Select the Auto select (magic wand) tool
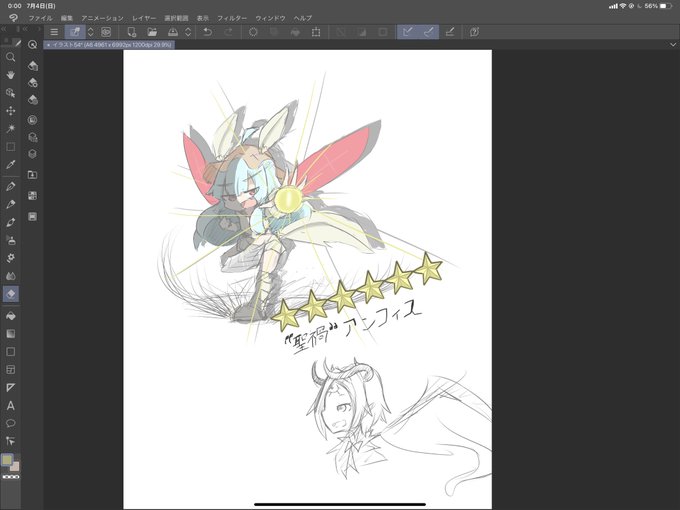 [11, 128]
